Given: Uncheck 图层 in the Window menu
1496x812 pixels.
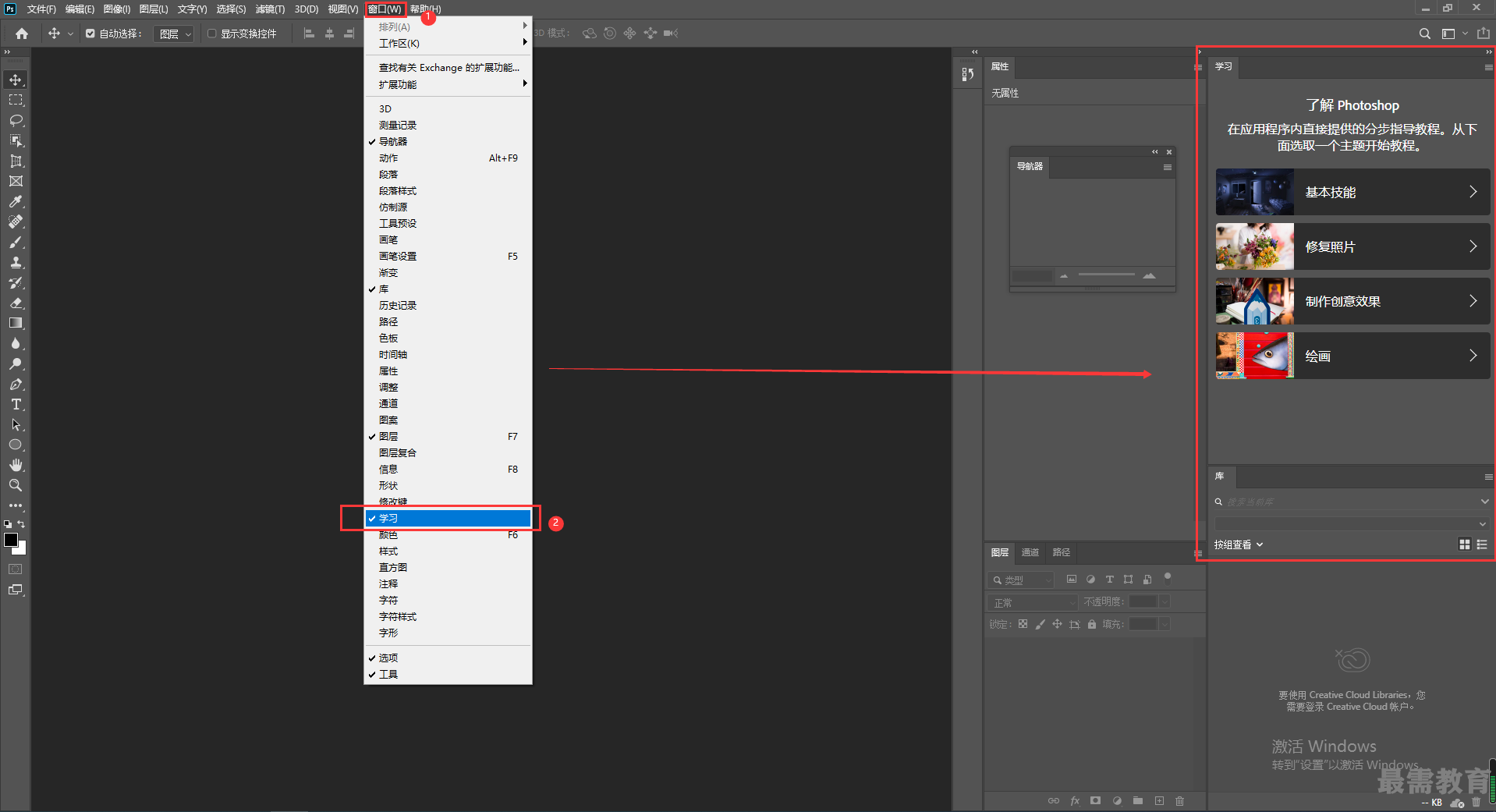Looking at the screenshot, I should pos(448,436).
